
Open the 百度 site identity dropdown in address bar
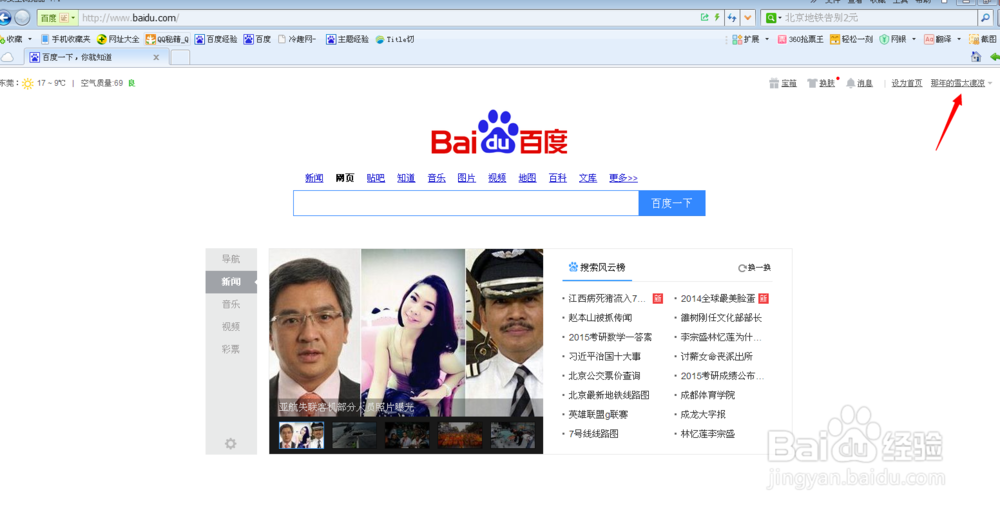click(x=57, y=18)
